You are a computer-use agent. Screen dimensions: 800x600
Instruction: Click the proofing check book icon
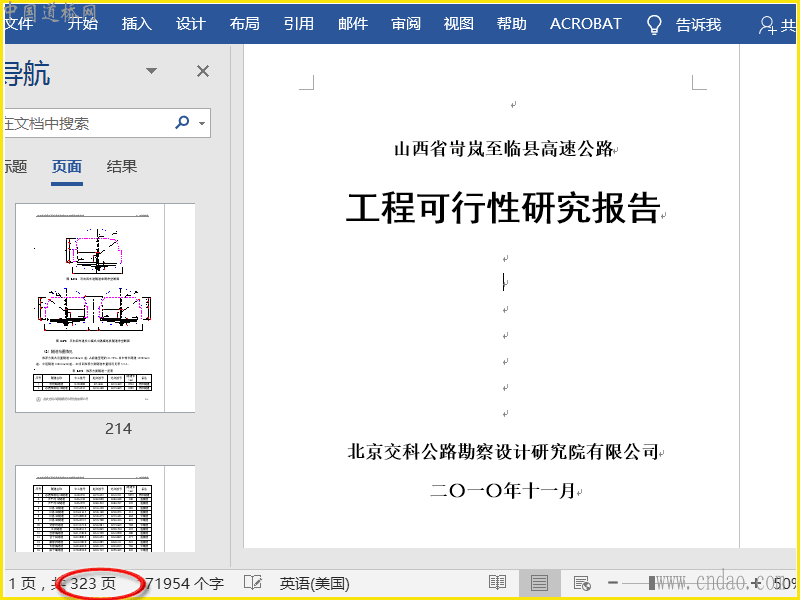point(253,583)
